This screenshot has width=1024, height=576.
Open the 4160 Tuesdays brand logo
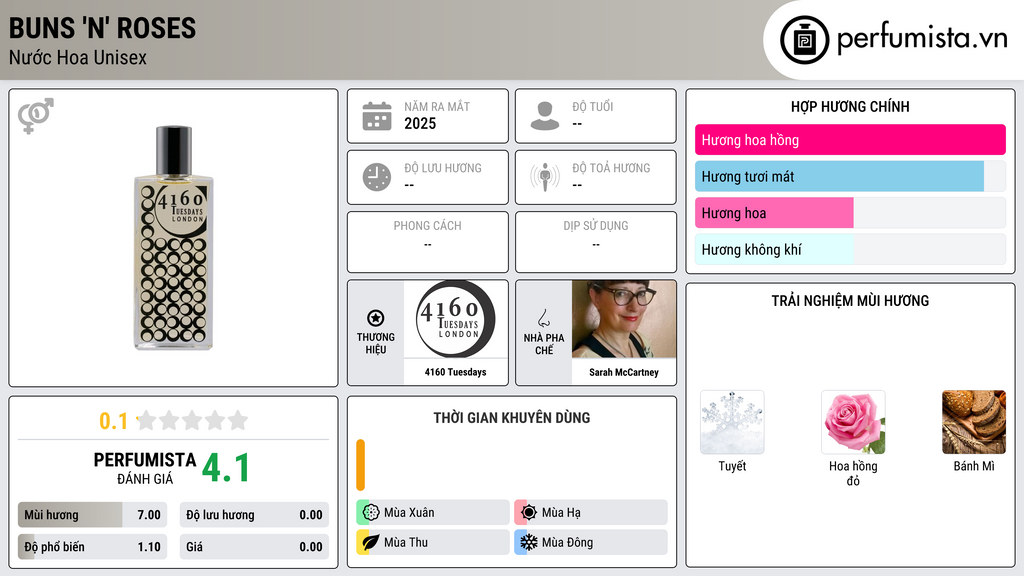[456, 319]
